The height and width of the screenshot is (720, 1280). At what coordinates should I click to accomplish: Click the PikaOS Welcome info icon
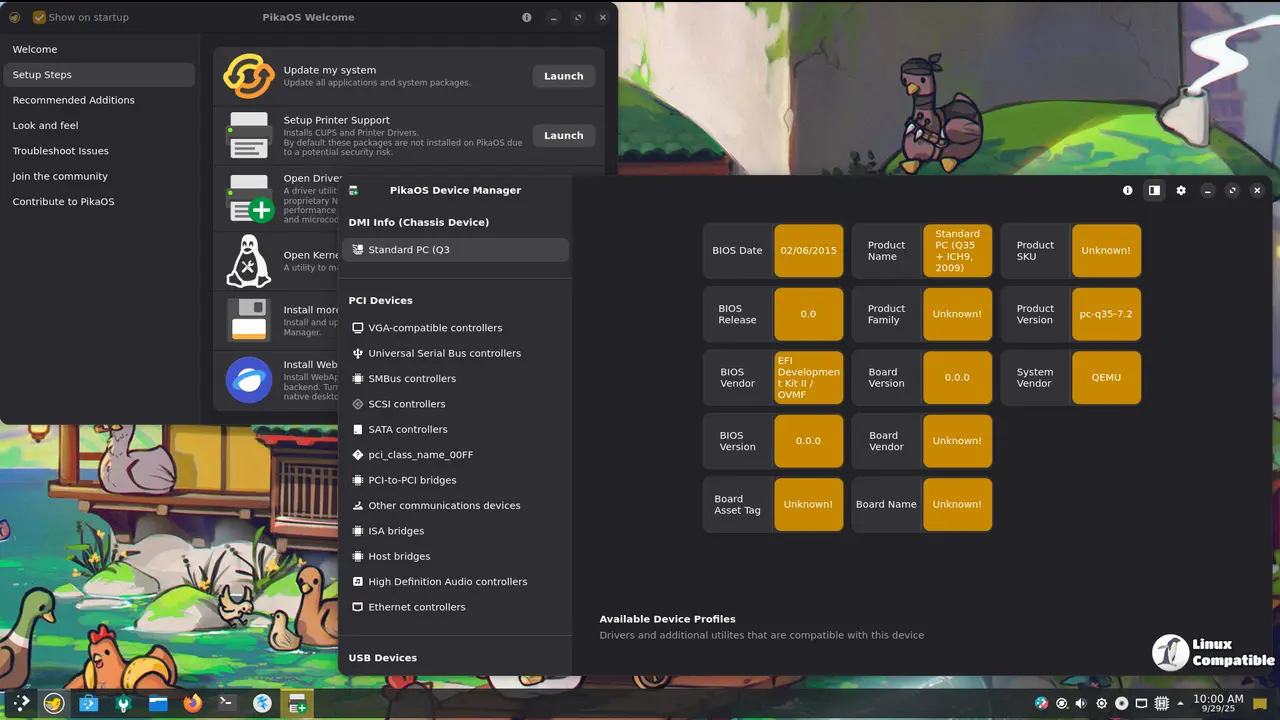pyautogui.click(x=527, y=17)
